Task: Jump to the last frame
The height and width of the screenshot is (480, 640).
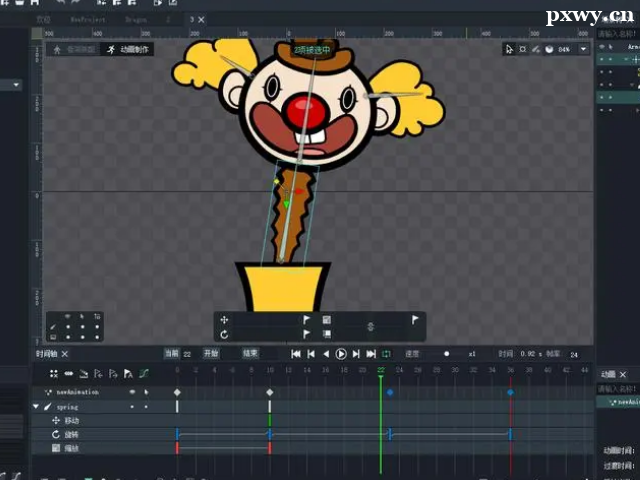Action: (x=371, y=354)
